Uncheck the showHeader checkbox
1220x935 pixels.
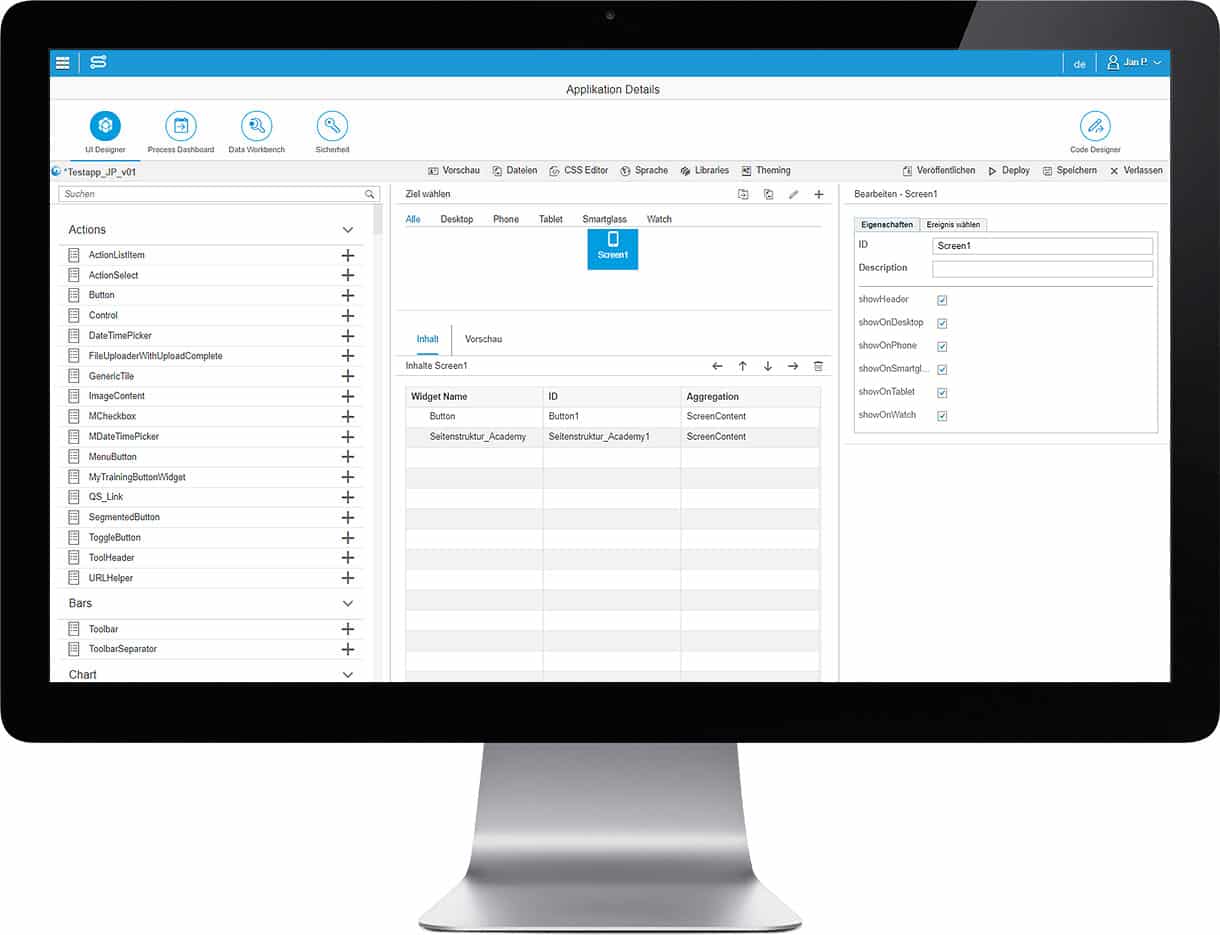[941, 299]
